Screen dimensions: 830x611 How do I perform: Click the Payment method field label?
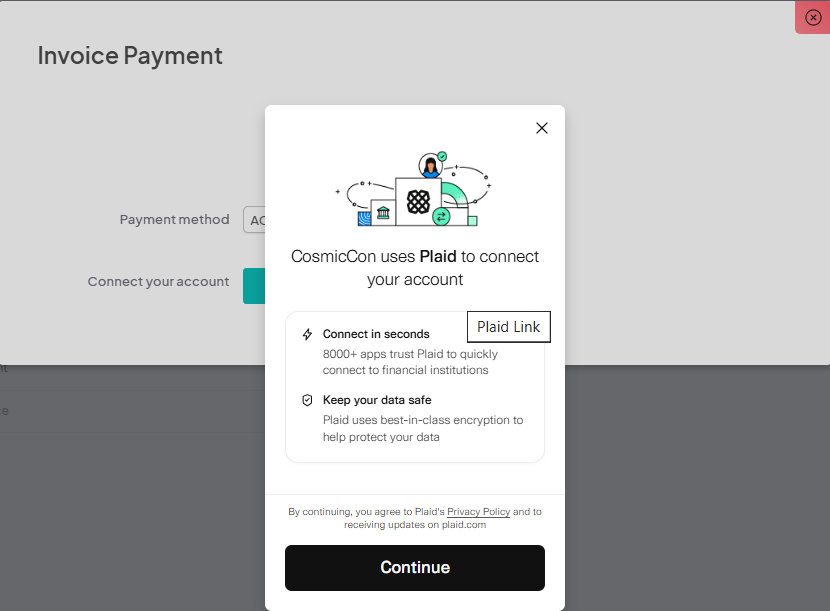174,219
